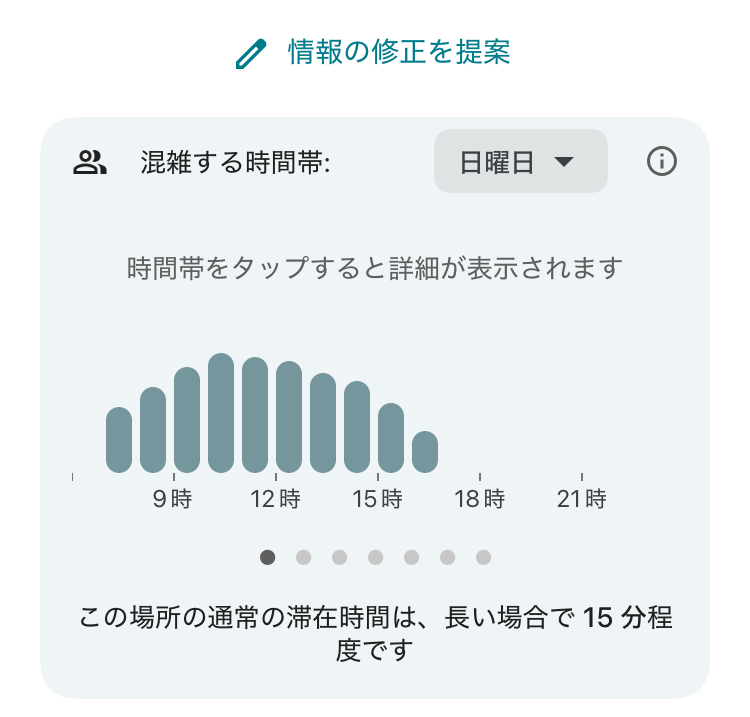The image size is (750, 717).
Task: Tap the 9時 bar in the chart
Action: click(x=187, y=420)
